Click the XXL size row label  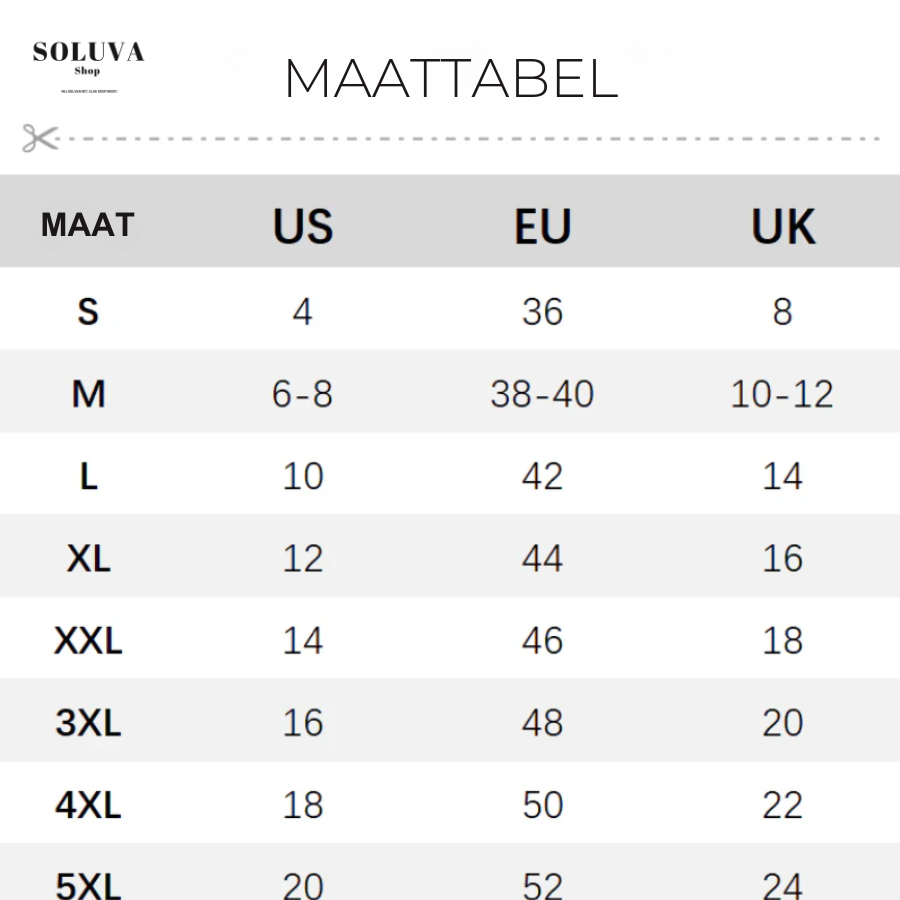coord(88,640)
